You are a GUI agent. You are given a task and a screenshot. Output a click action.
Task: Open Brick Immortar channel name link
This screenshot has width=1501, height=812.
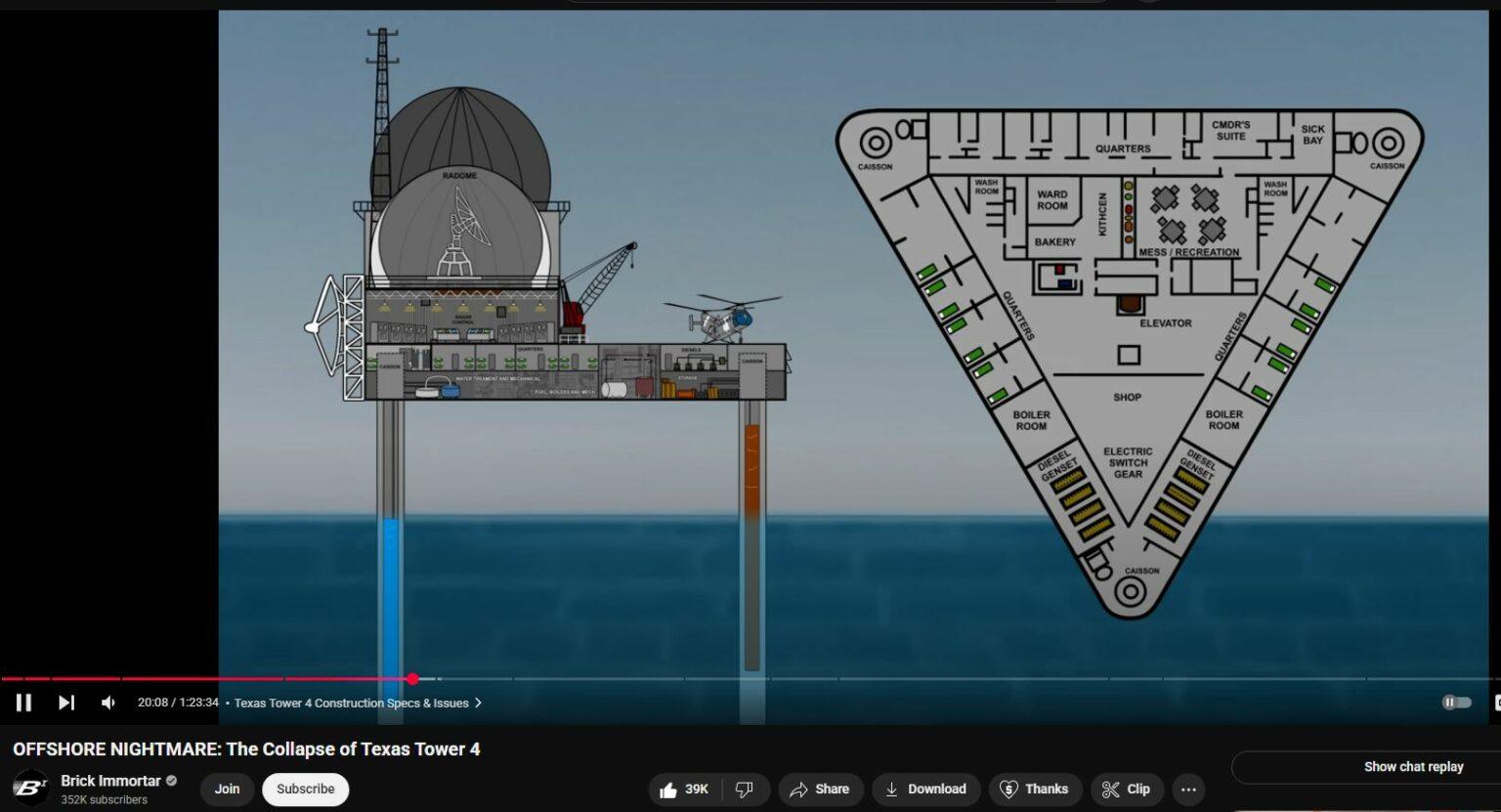click(x=110, y=781)
